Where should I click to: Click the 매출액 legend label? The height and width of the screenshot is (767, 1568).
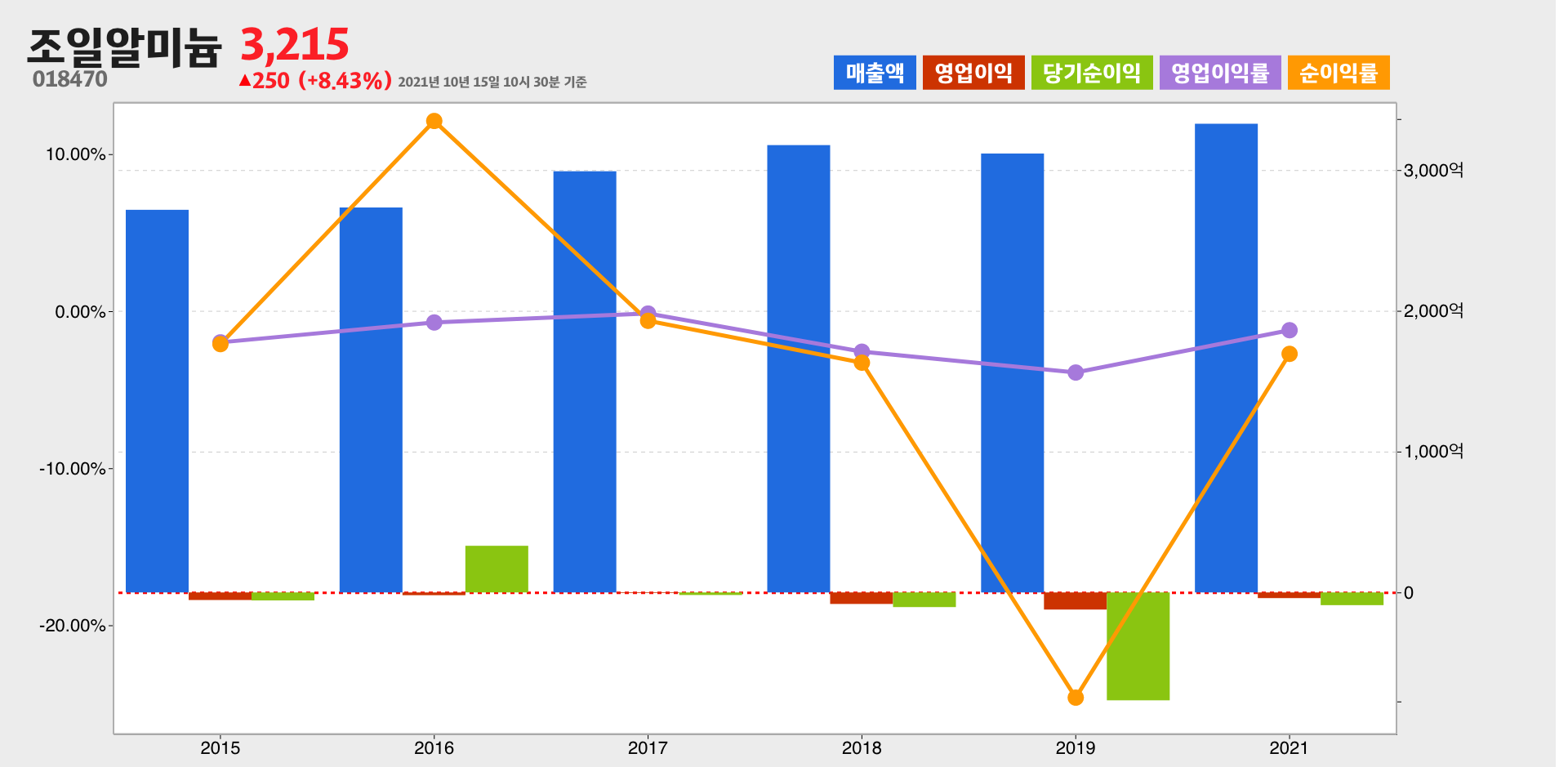(875, 73)
